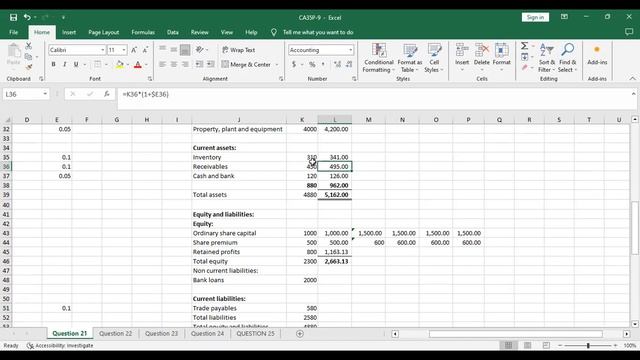Open the File menu tab
Image resolution: width=640 pixels, height=360 pixels.
(13, 32)
